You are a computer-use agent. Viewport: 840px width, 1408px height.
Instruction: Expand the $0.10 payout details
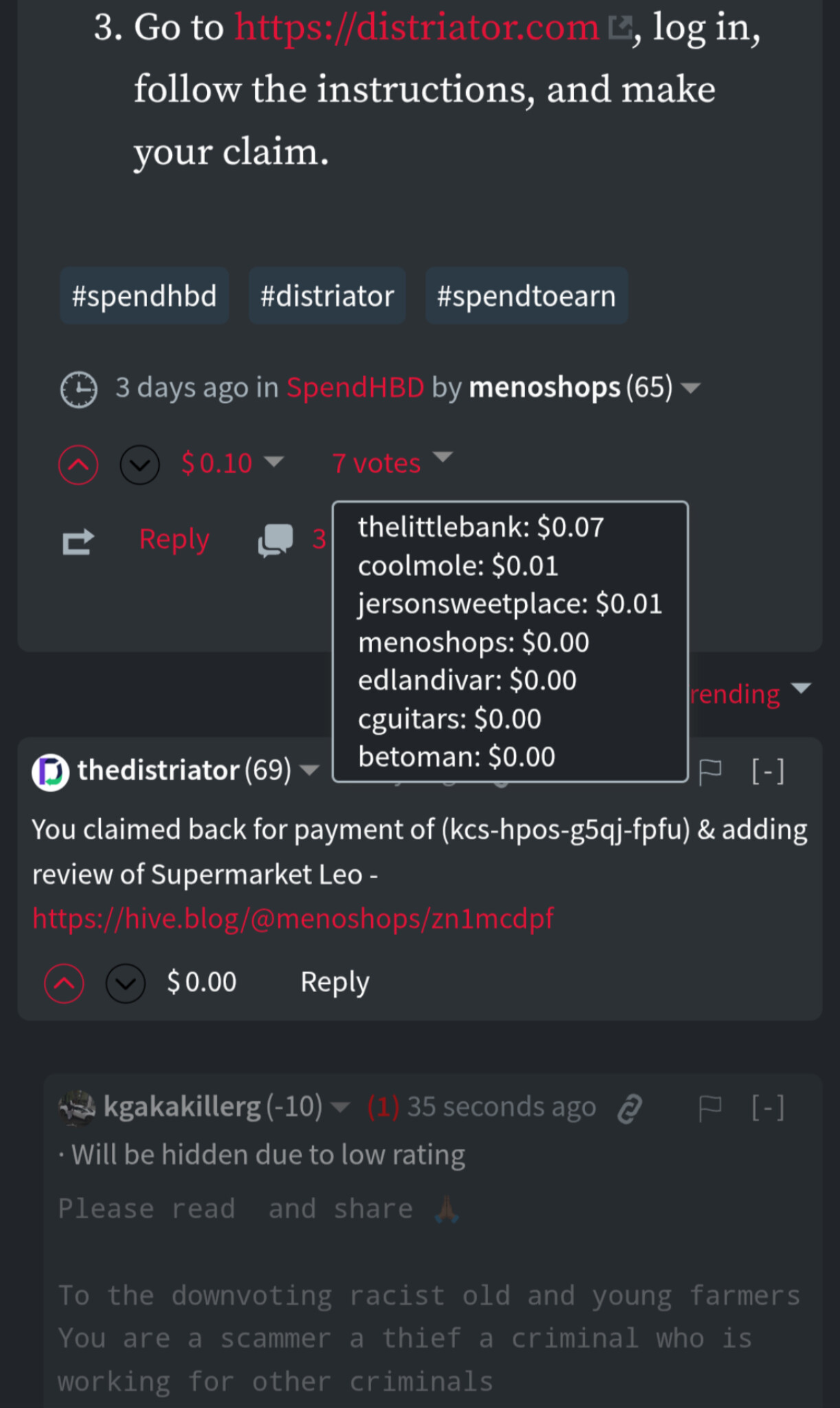[x=274, y=461]
